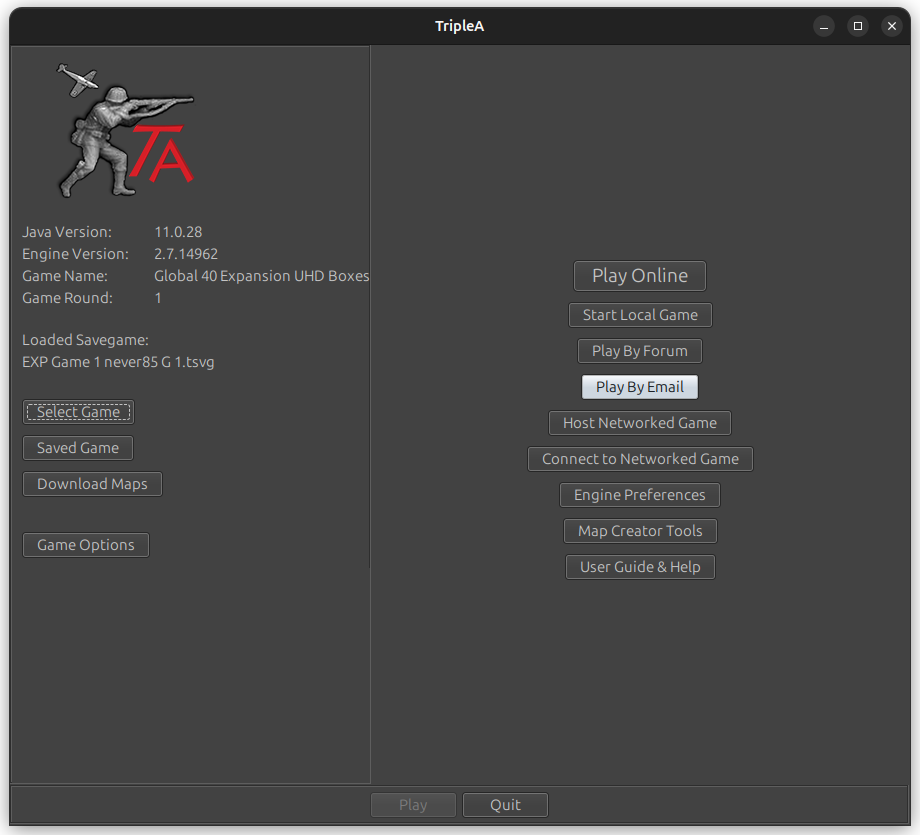Host a networked game
The height and width of the screenshot is (835, 920).
639,422
